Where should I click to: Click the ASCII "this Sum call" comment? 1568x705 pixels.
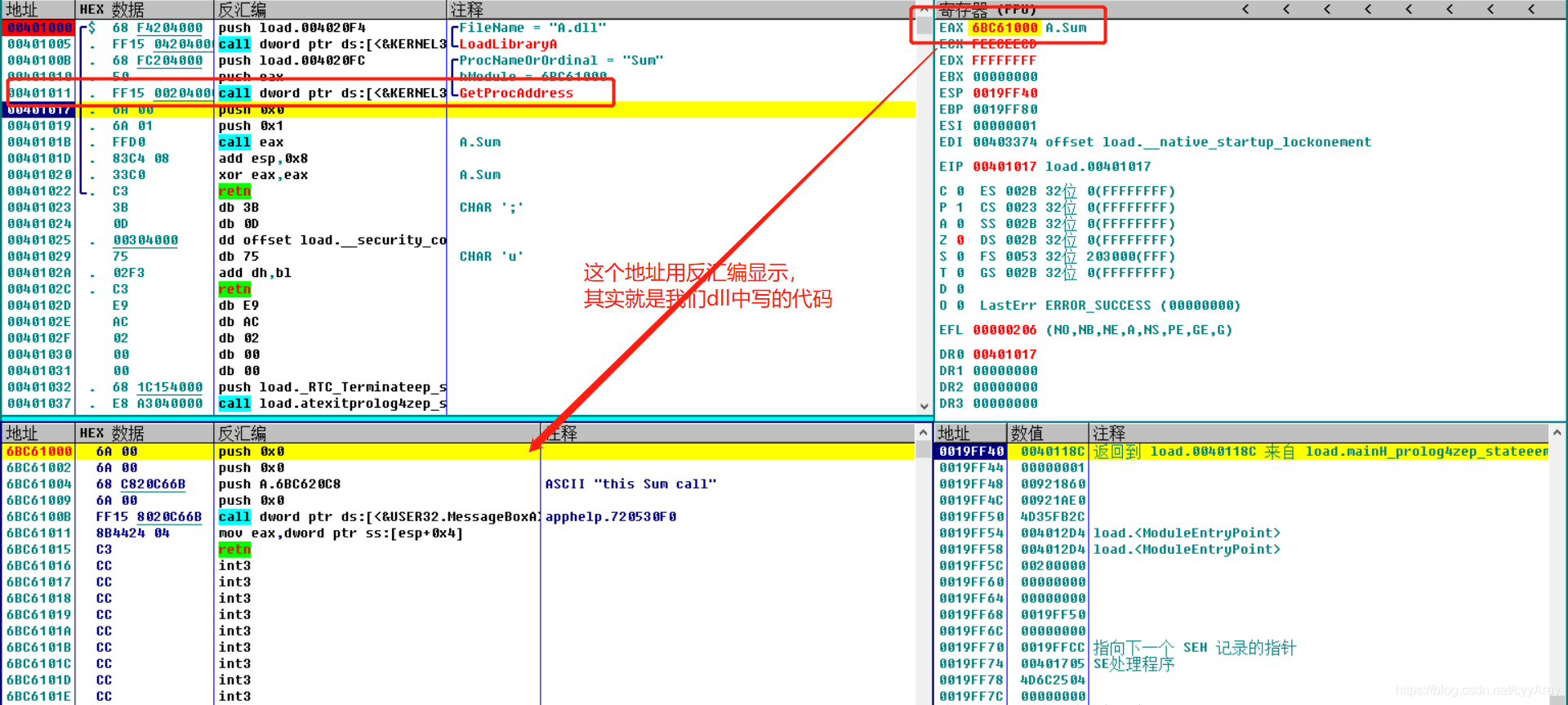click(630, 484)
